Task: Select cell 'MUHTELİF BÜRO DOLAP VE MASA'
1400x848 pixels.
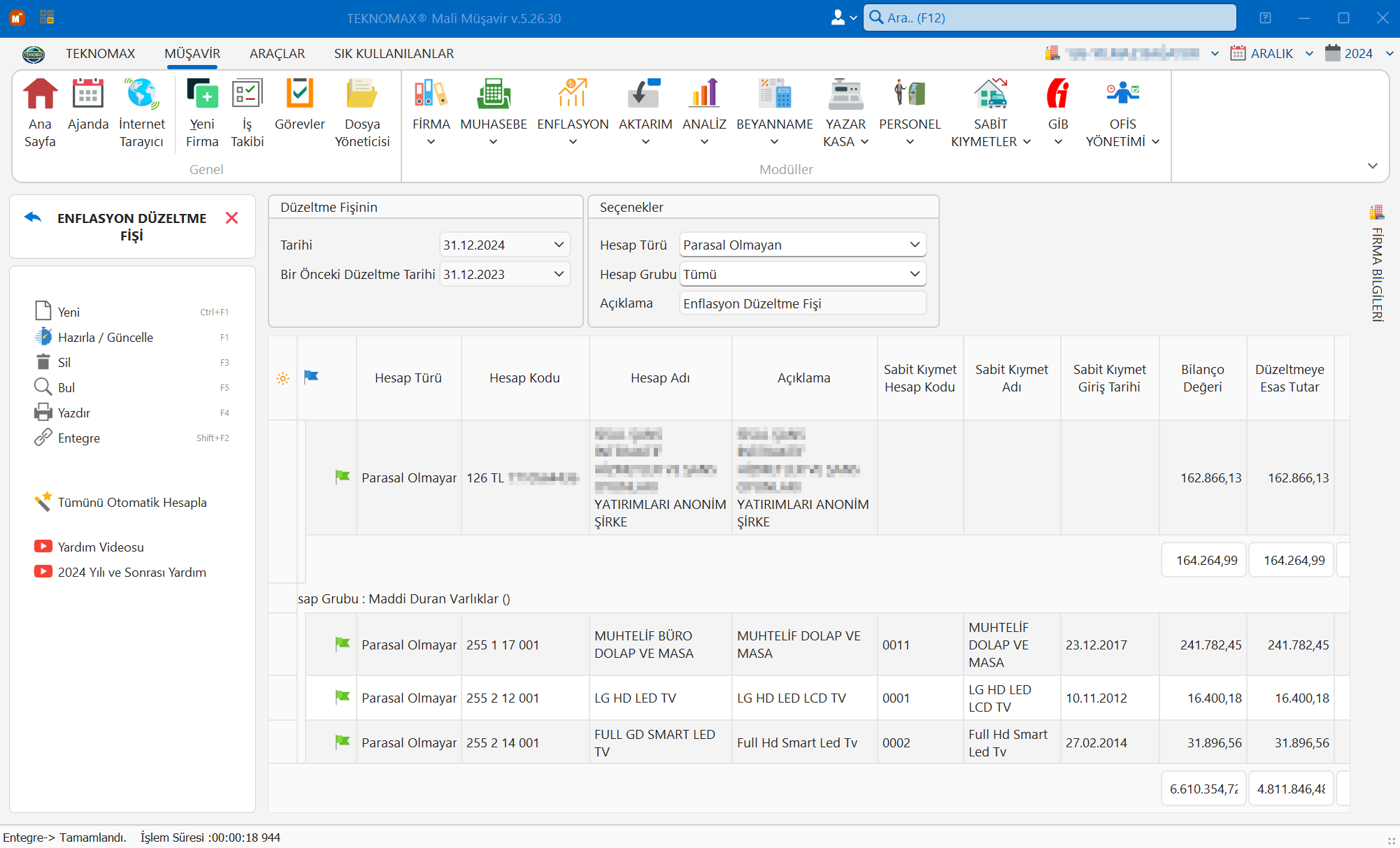Action: coord(660,644)
